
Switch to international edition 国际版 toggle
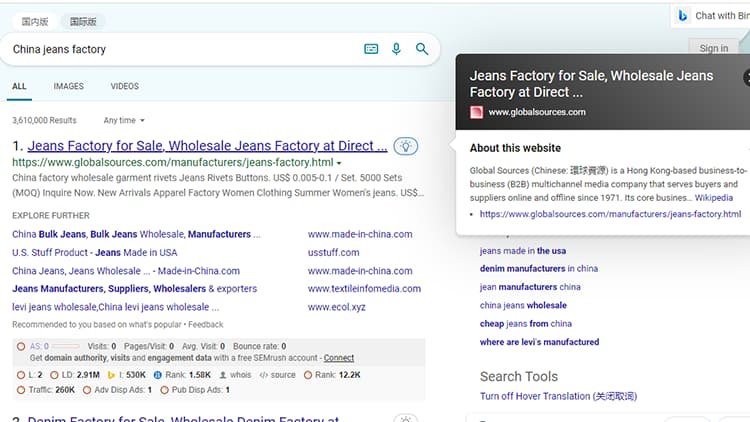tap(83, 22)
